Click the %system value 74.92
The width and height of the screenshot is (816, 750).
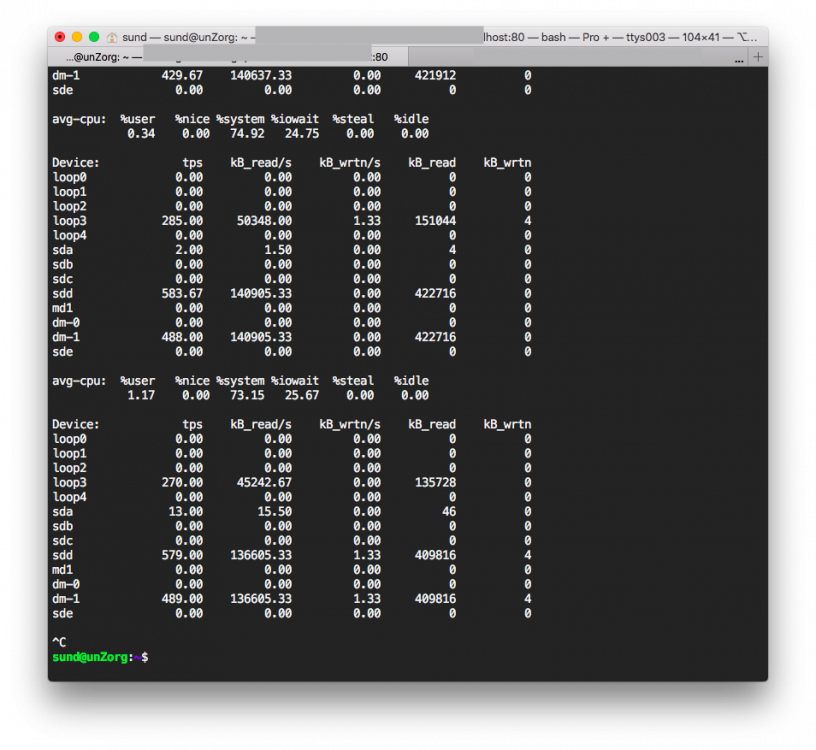247,134
